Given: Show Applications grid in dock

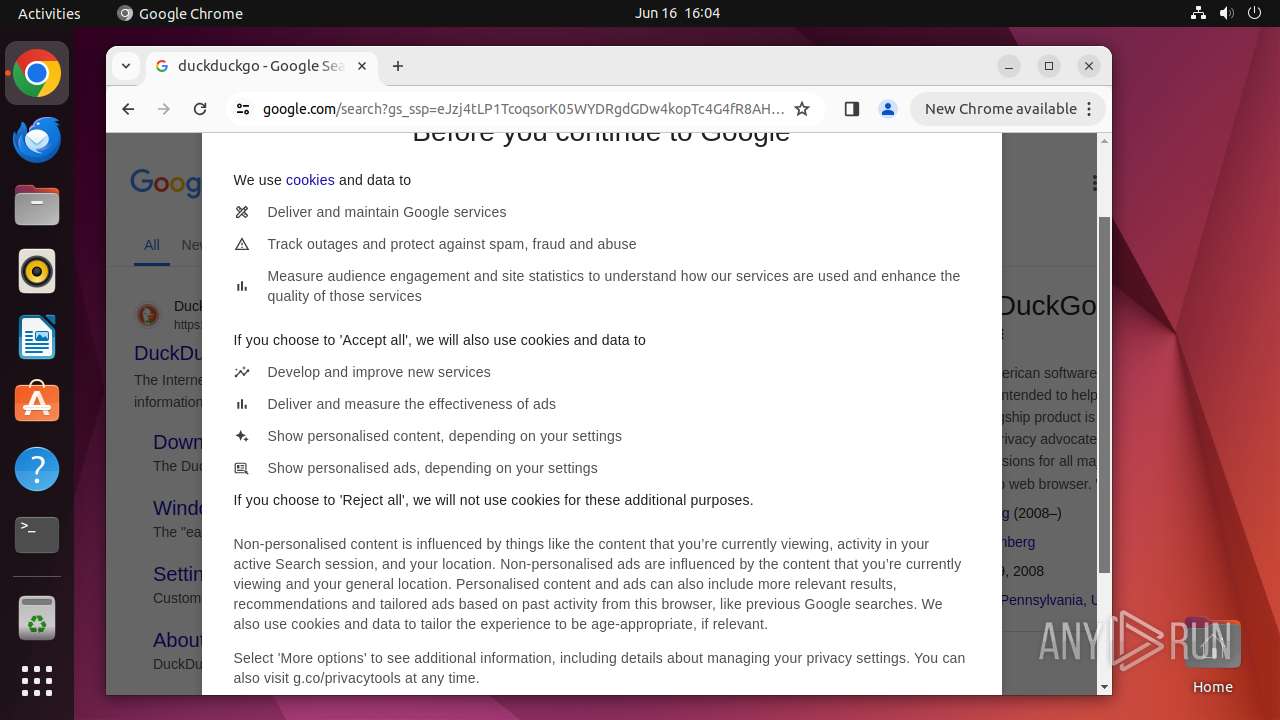Looking at the screenshot, I should pyautogui.click(x=37, y=681).
